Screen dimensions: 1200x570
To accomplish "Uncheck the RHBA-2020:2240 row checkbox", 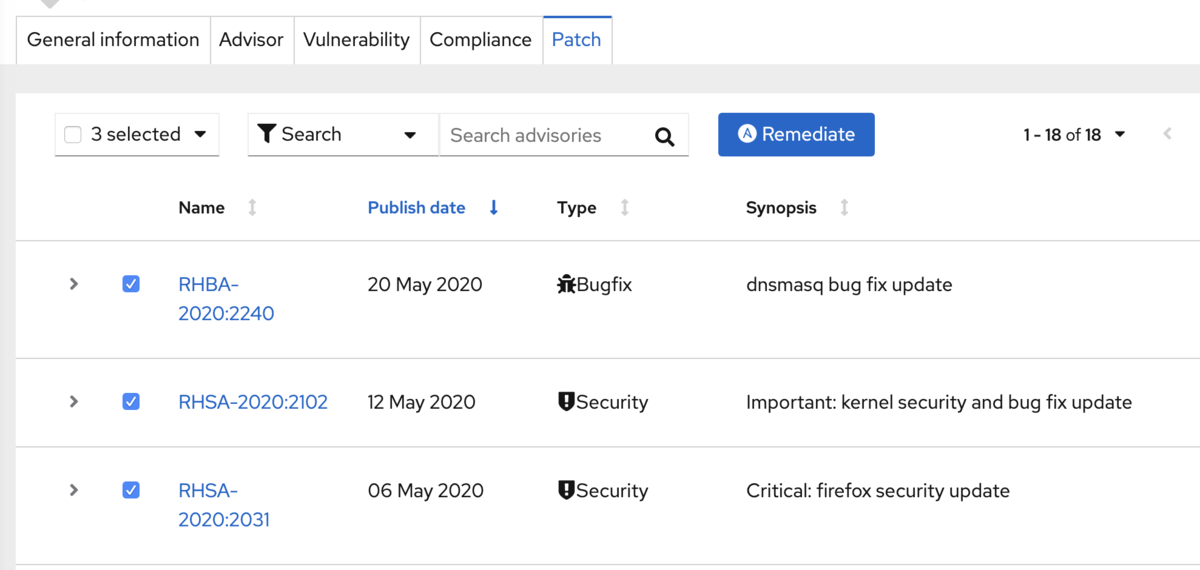I will [x=131, y=284].
